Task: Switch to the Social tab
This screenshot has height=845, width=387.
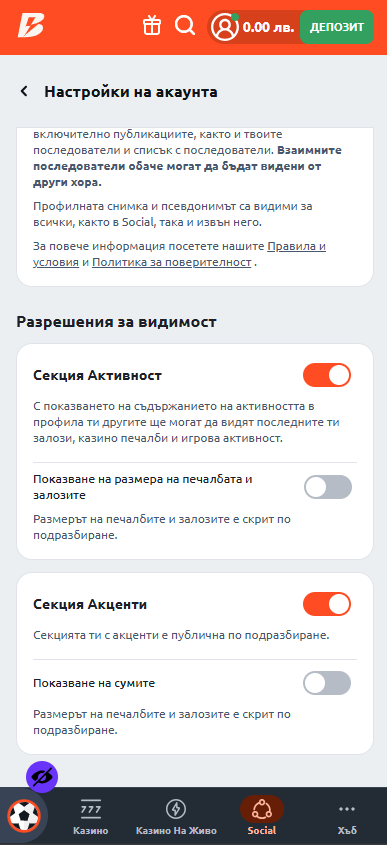Action: [262, 816]
